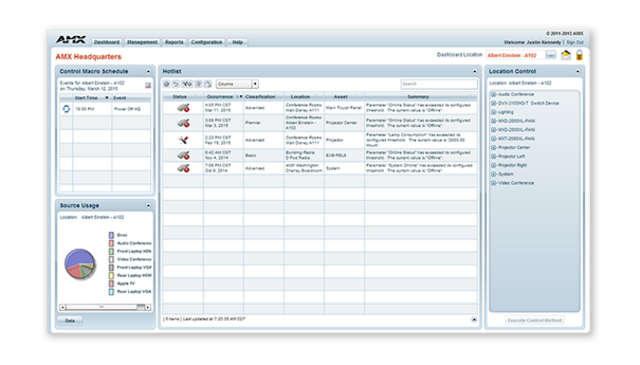This screenshot has width=640, height=365.
Task: Sort Hotlist by Occurrence column header
Action: click(223, 97)
